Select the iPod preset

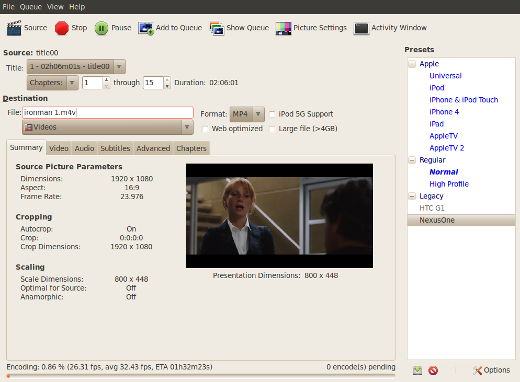click(x=437, y=88)
